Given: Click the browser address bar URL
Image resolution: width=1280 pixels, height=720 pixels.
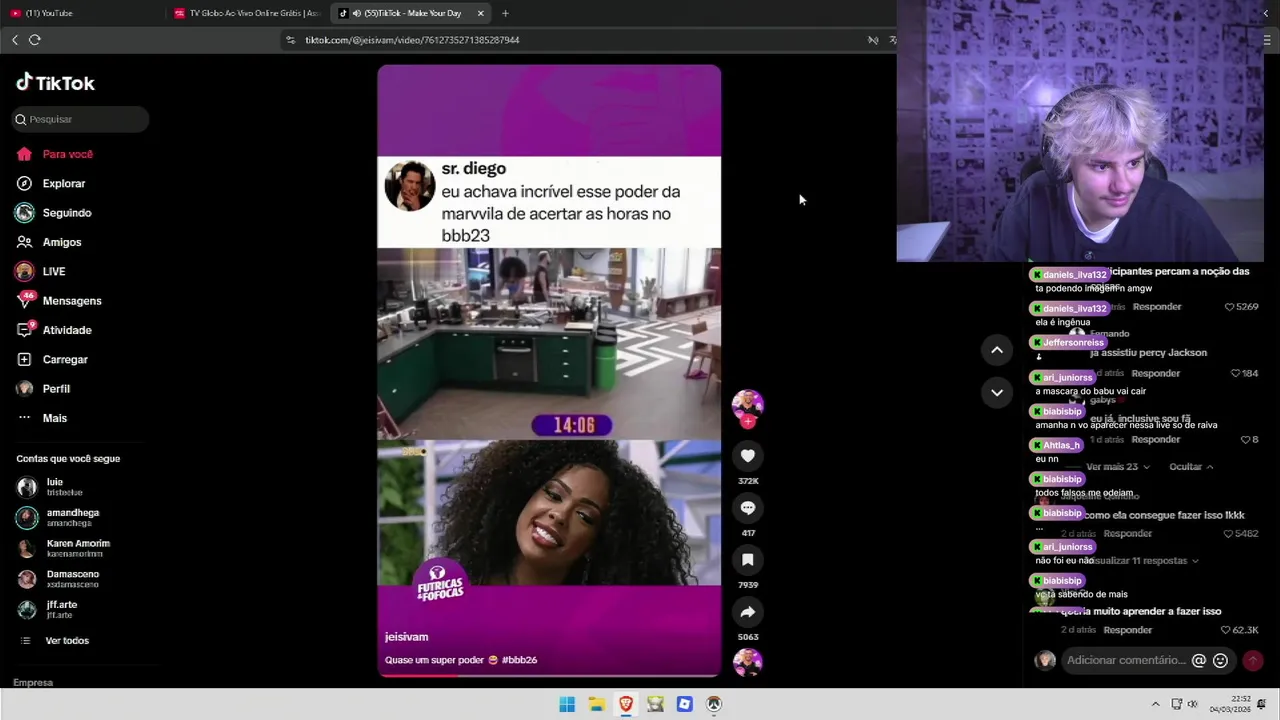Looking at the screenshot, I should (x=412, y=40).
